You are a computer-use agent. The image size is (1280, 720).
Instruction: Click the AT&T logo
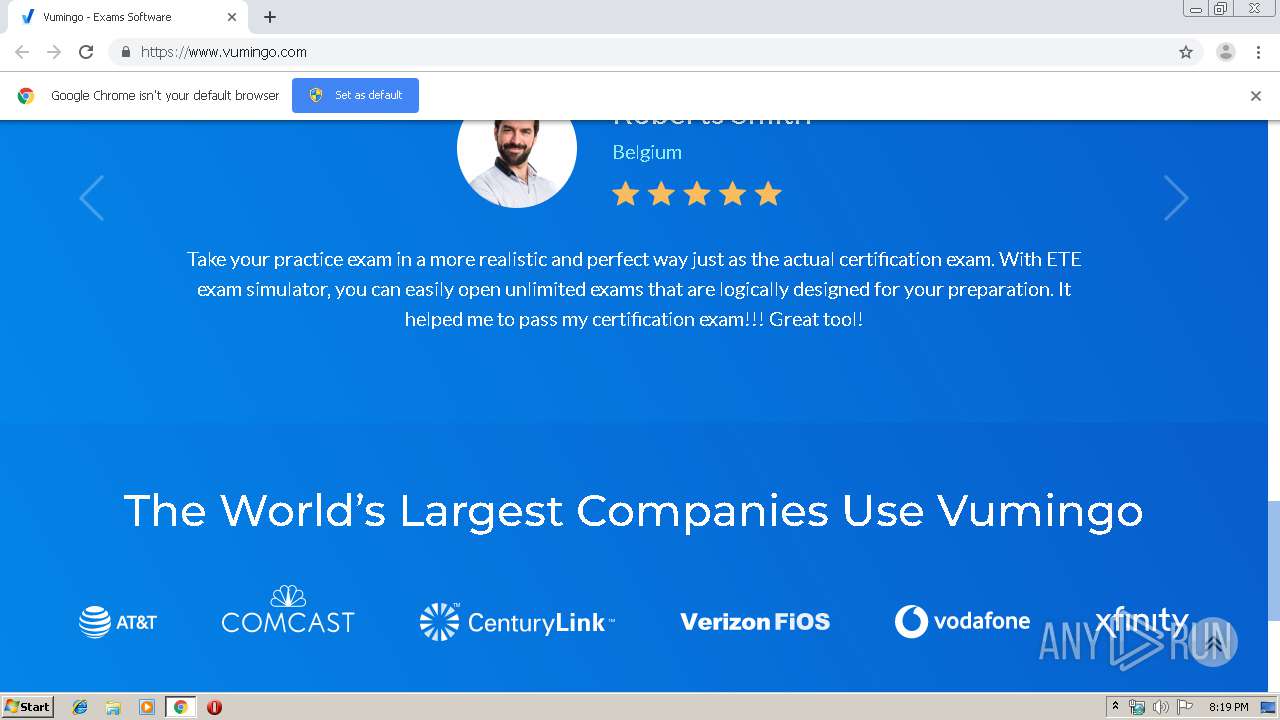click(118, 622)
